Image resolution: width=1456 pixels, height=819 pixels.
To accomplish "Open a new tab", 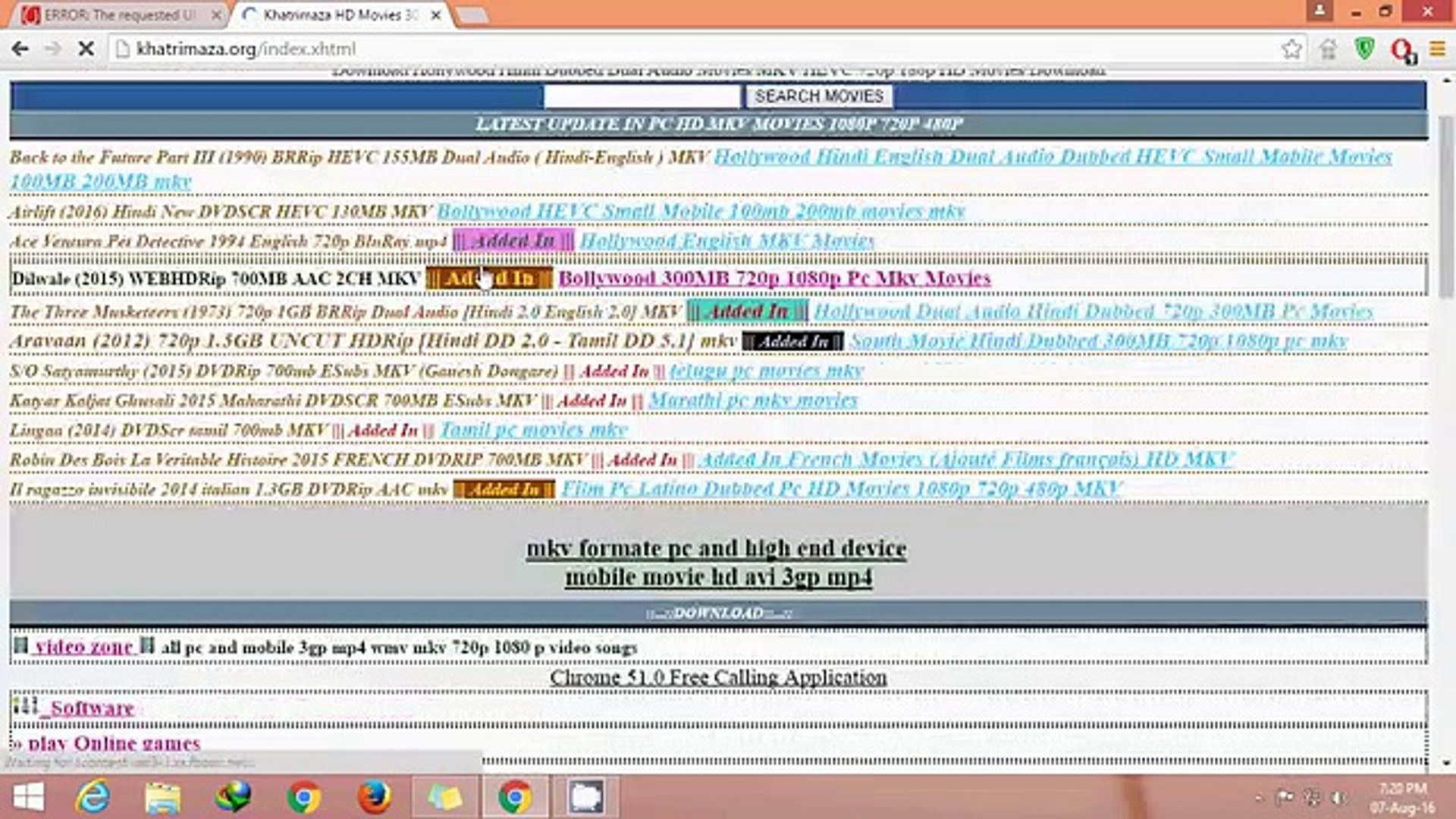I will pyautogui.click(x=472, y=15).
